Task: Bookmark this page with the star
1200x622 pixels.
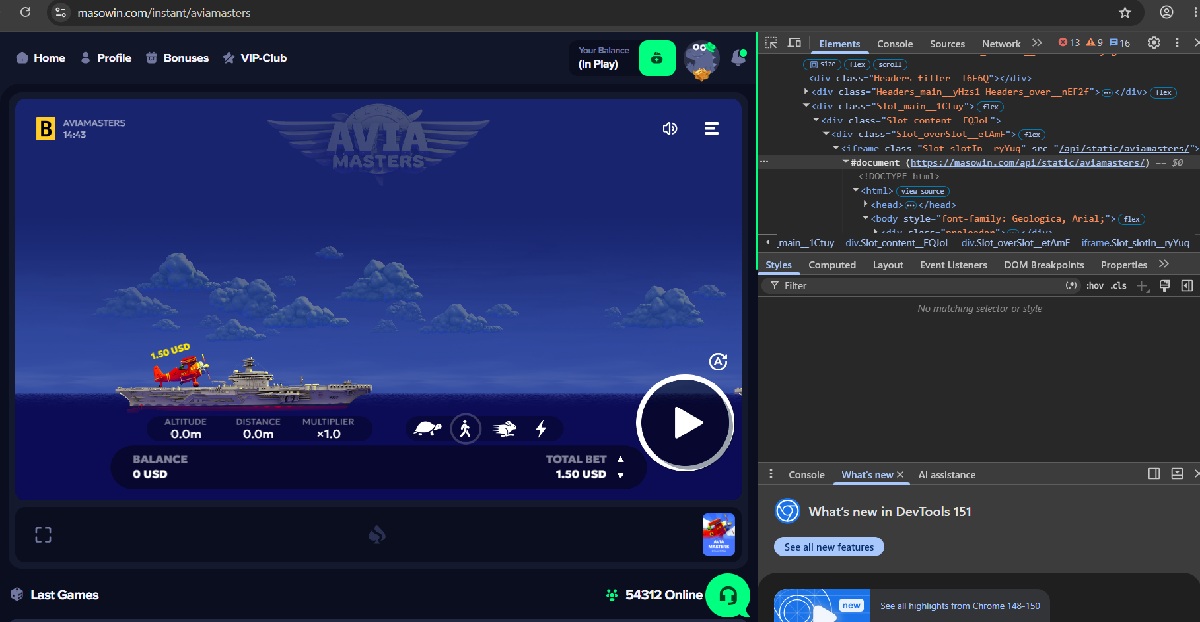Action: (x=1125, y=13)
